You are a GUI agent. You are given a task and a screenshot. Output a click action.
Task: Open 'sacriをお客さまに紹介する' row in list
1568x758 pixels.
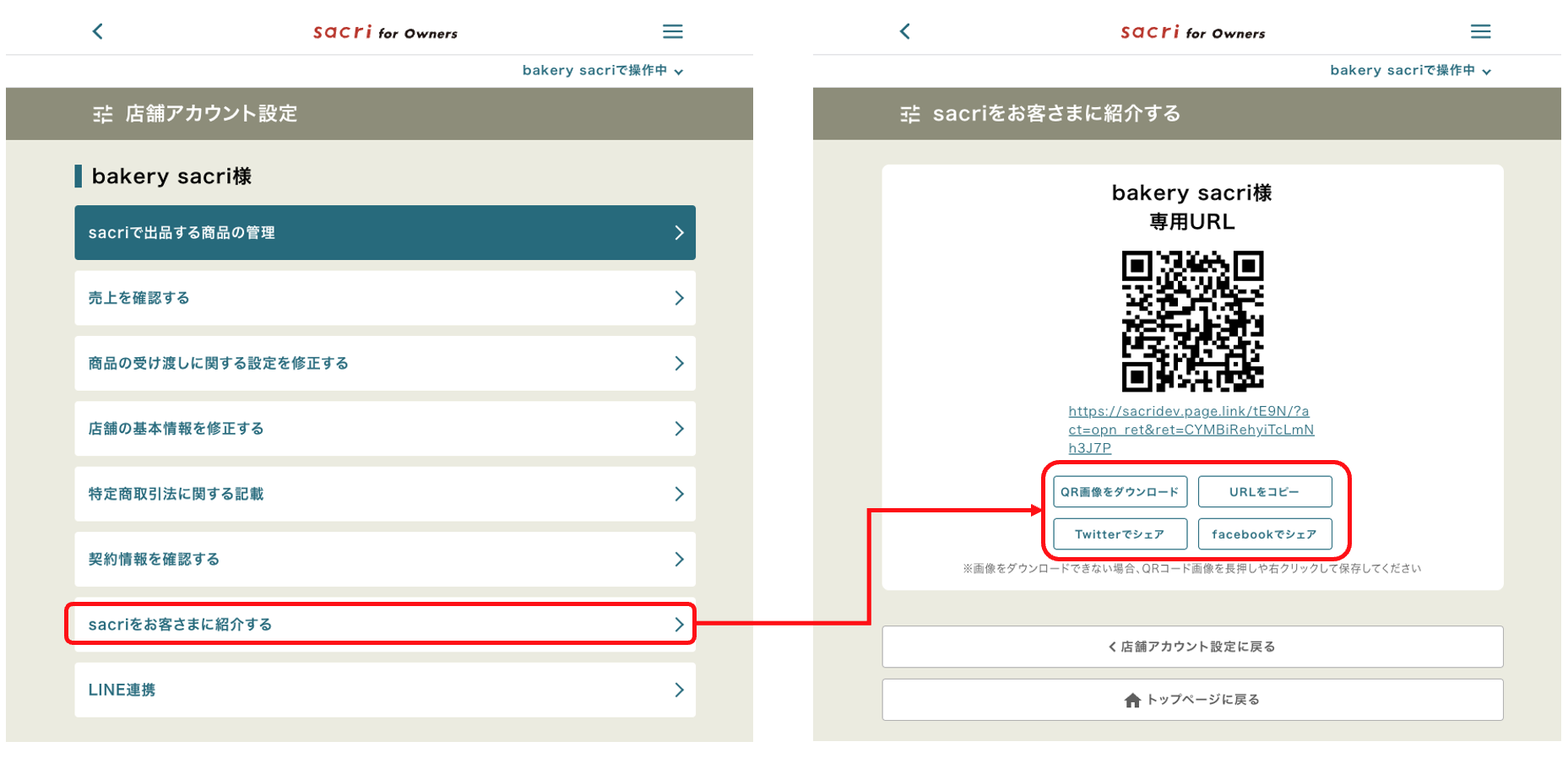385,625
